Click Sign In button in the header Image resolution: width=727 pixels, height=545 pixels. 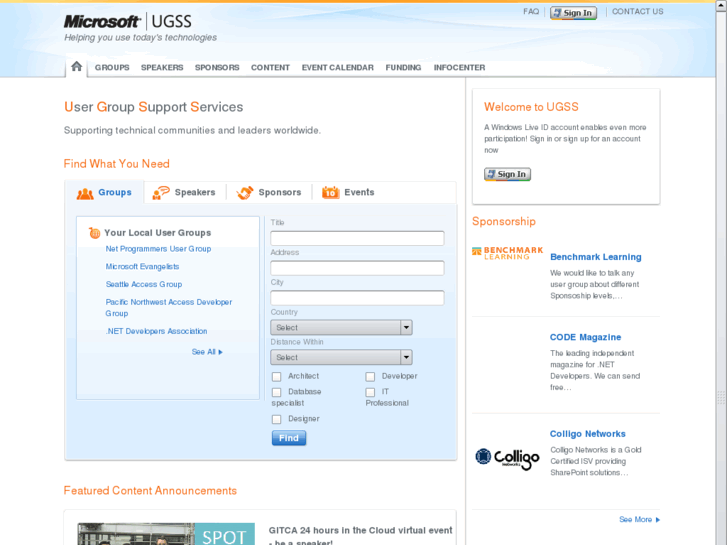click(573, 13)
